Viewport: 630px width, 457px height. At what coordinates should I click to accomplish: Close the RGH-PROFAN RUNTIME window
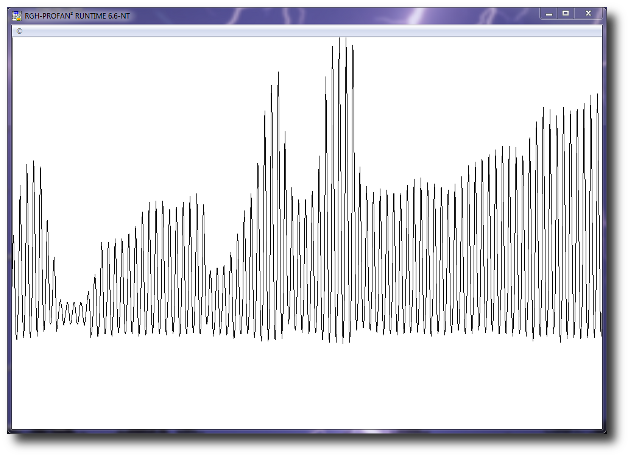(588, 14)
